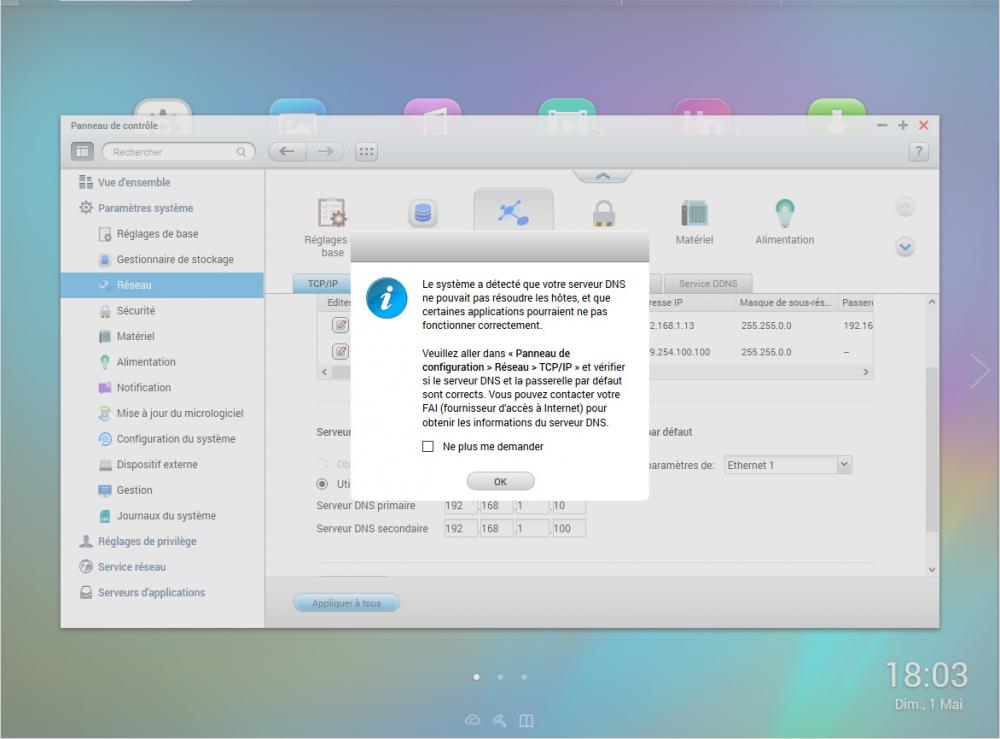
Task: Click the grid view icon in the toolbar
Action: 366,152
